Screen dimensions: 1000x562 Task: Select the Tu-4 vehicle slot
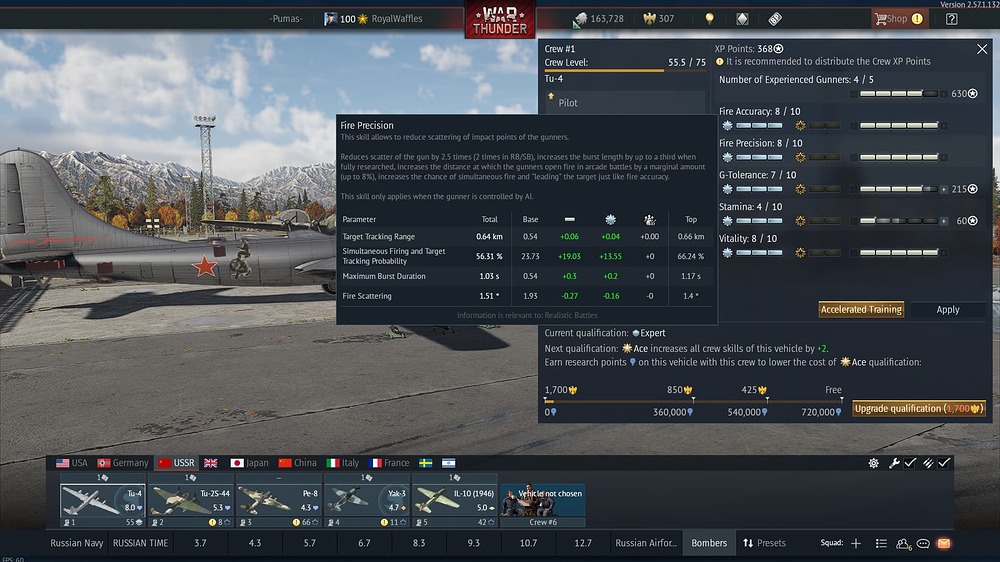click(103, 500)
